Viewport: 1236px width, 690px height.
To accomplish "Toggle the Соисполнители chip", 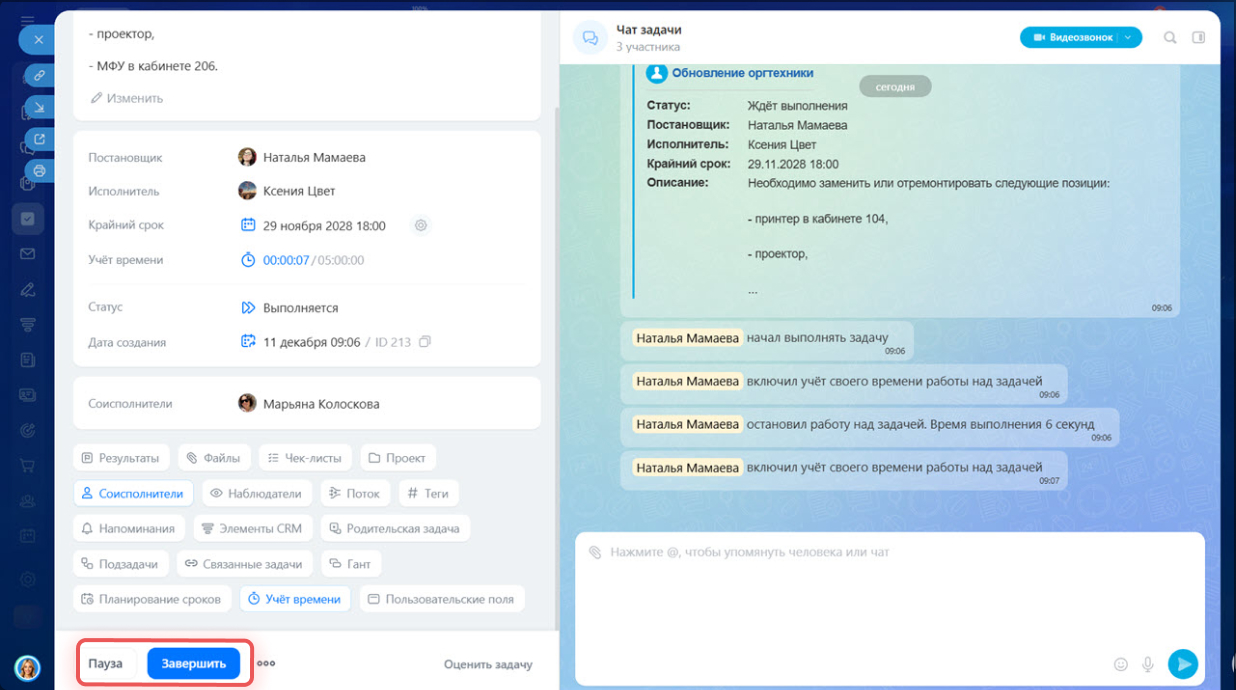I will [132, 493].
